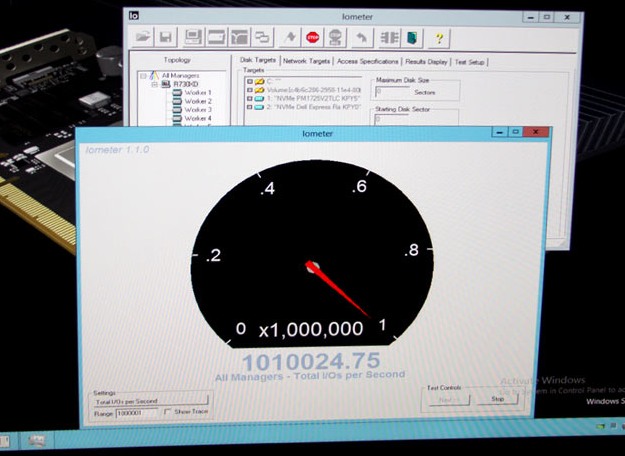Click the Exit door icon in toolbar
The height and width of the screenshot is (456, 625).
[412, 38]
